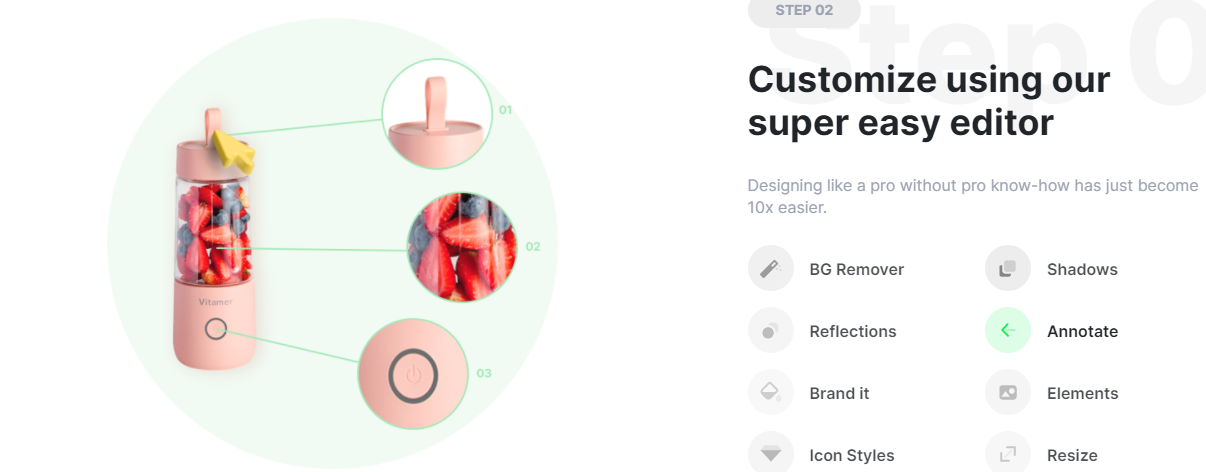Click the lid close-up annotation circle
Image resolution: width=1206 pixels, height=472 pixels.
point(438,112)
